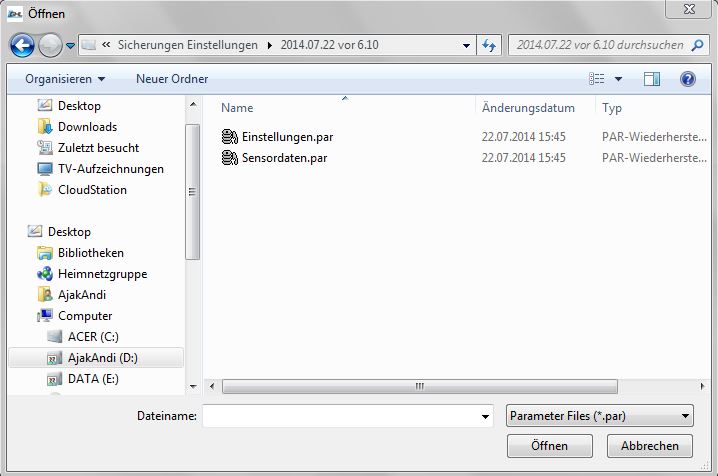Open CloudStation in the favorites list
This screenshot has height=476, width=718.
(92, 190)
